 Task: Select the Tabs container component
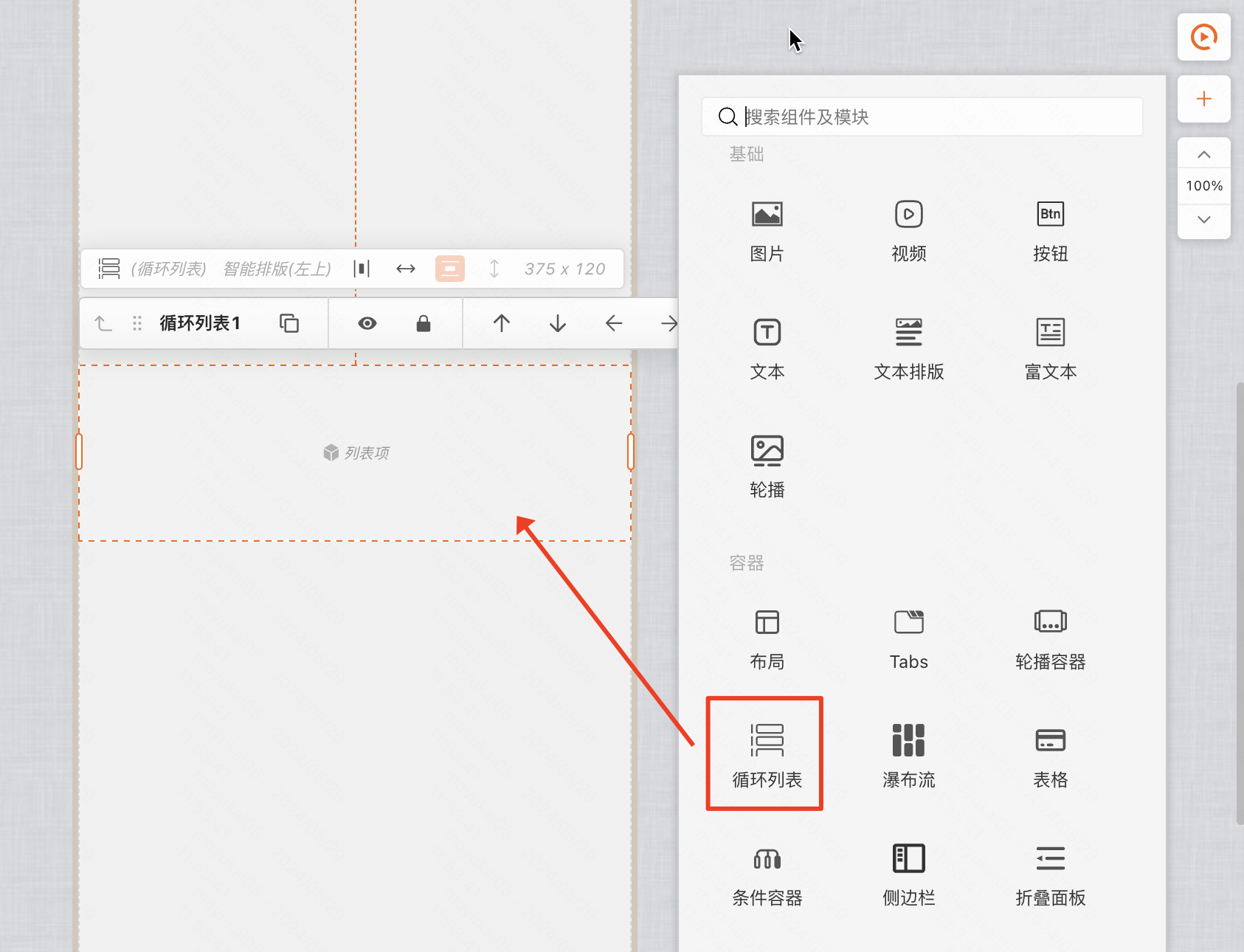(x=908, y=640)
